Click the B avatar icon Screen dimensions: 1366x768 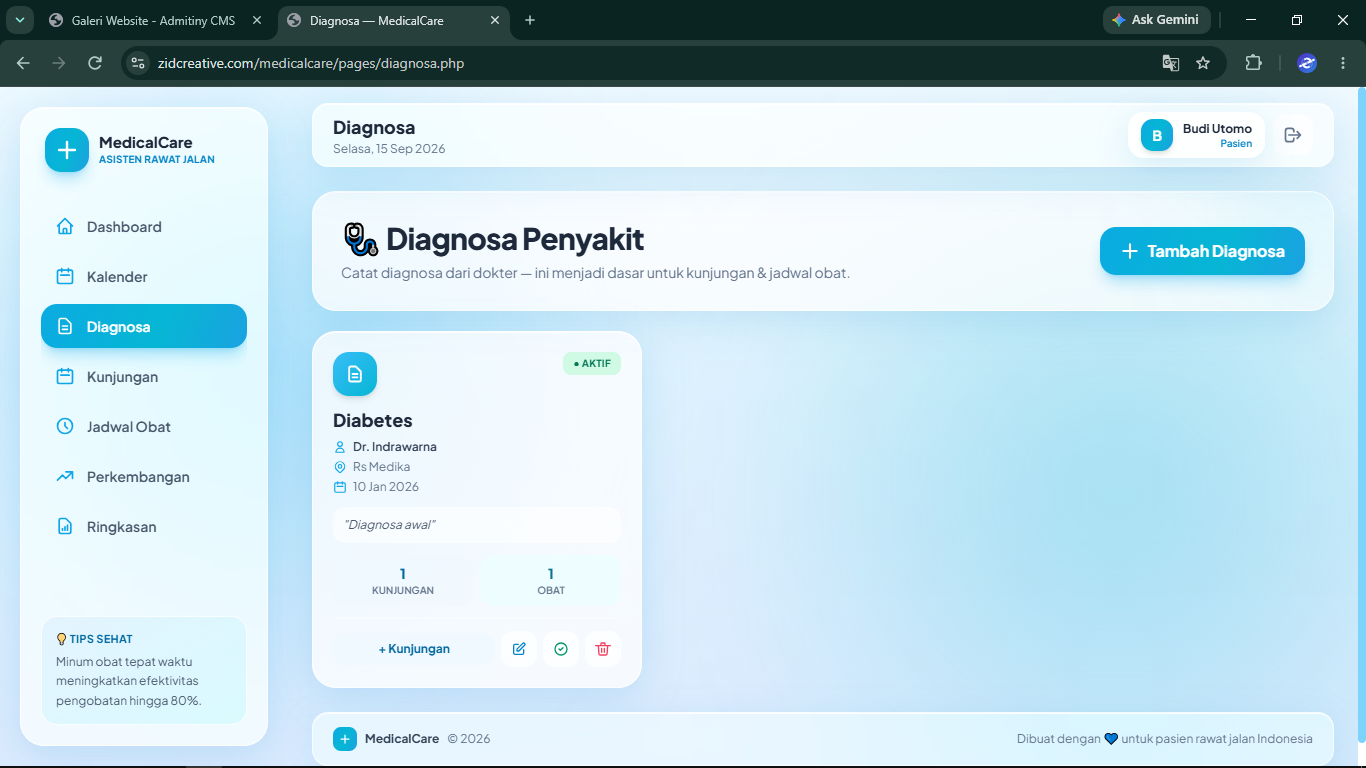coord(1157,135)
